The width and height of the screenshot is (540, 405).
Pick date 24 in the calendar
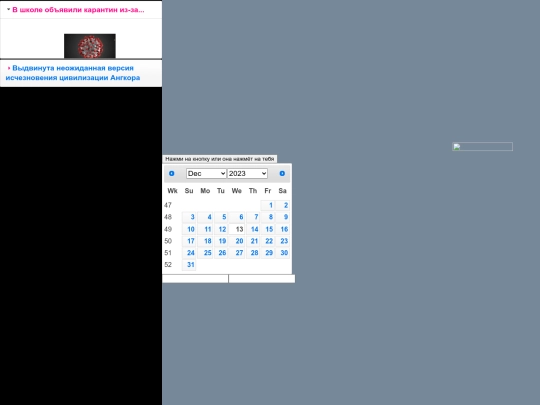pos(189,253)
